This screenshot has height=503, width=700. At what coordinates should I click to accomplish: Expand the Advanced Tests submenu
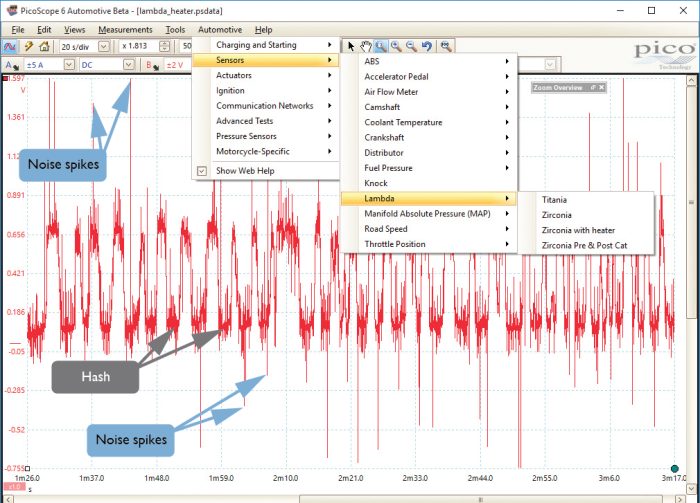[266, 121]
